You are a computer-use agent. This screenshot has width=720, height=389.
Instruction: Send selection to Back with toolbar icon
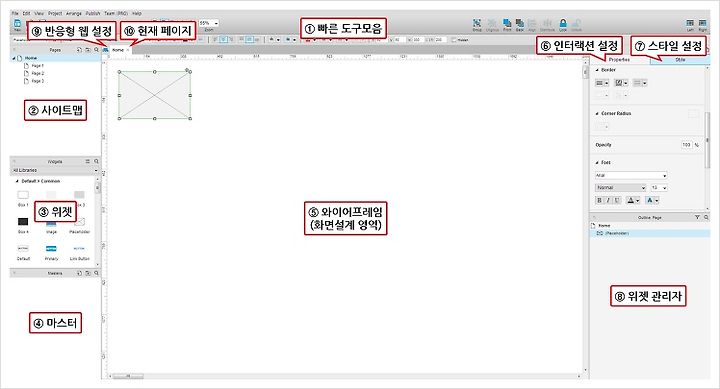(520, 23)
